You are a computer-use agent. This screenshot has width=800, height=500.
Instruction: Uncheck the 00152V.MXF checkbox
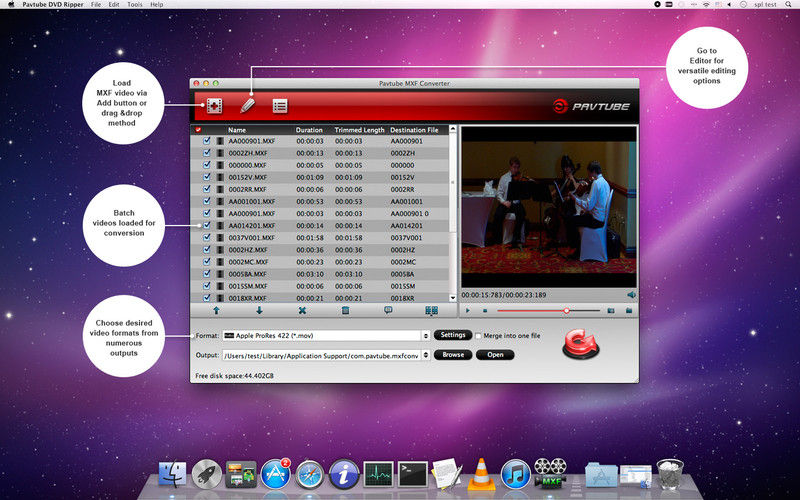tap(207, 177)
